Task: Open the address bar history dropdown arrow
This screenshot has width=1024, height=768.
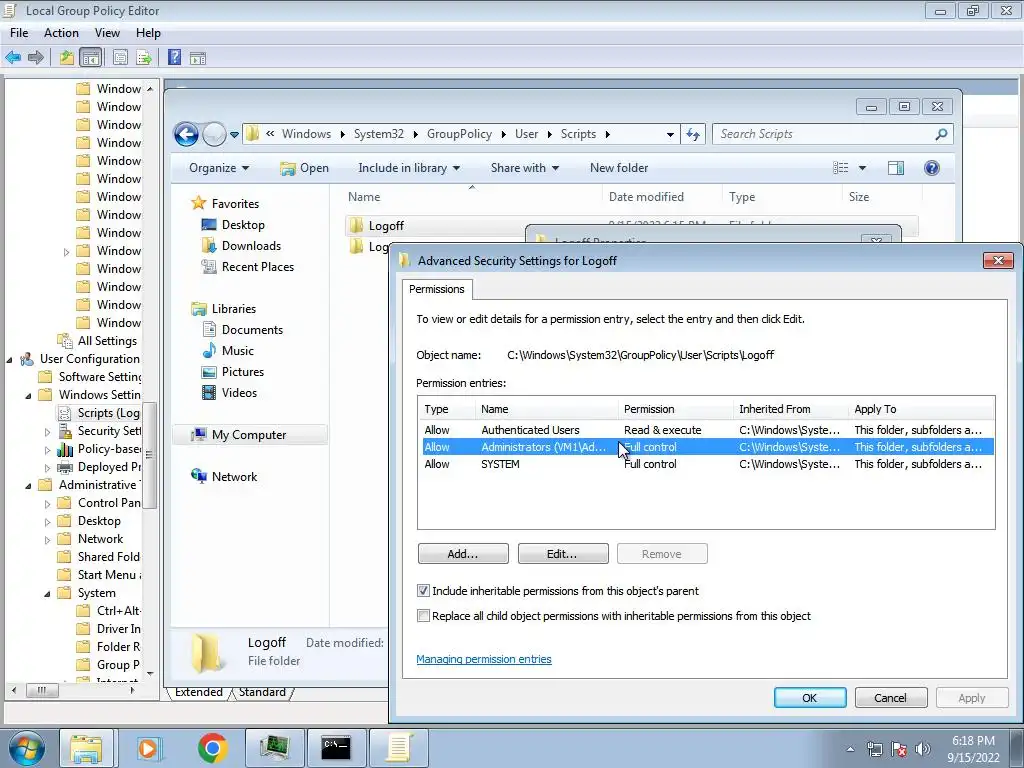Action: pyautogui.click(x=670, y=135)
